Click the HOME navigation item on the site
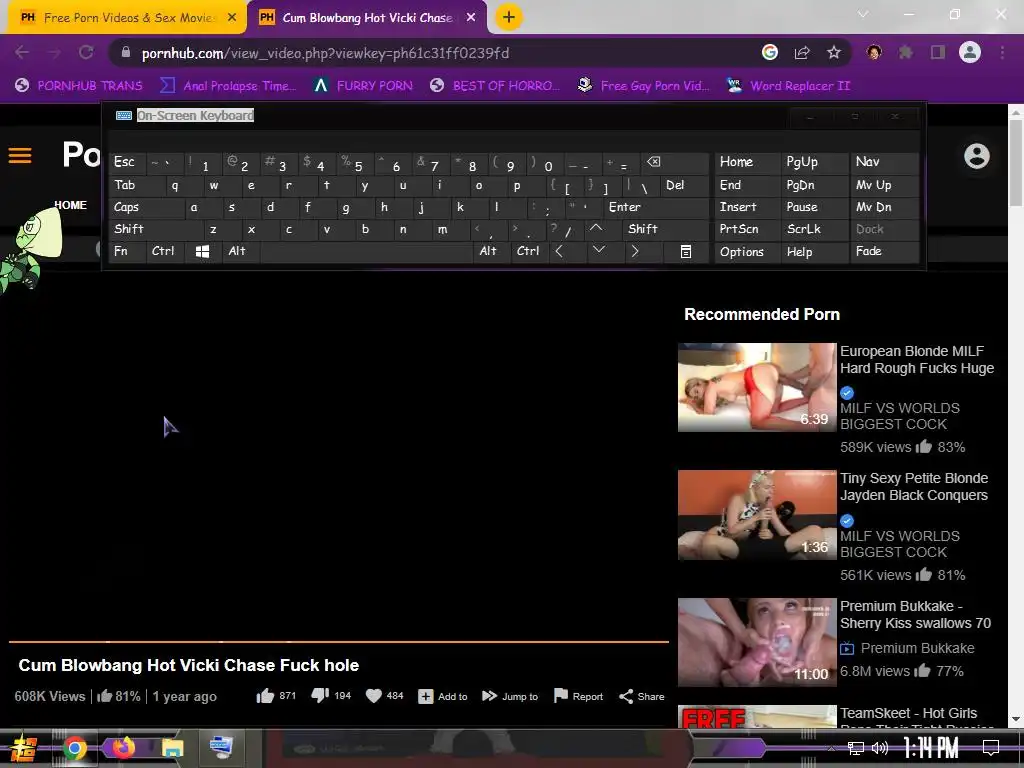Viewport: 1024px width, 768px height. tap(71, 205)
